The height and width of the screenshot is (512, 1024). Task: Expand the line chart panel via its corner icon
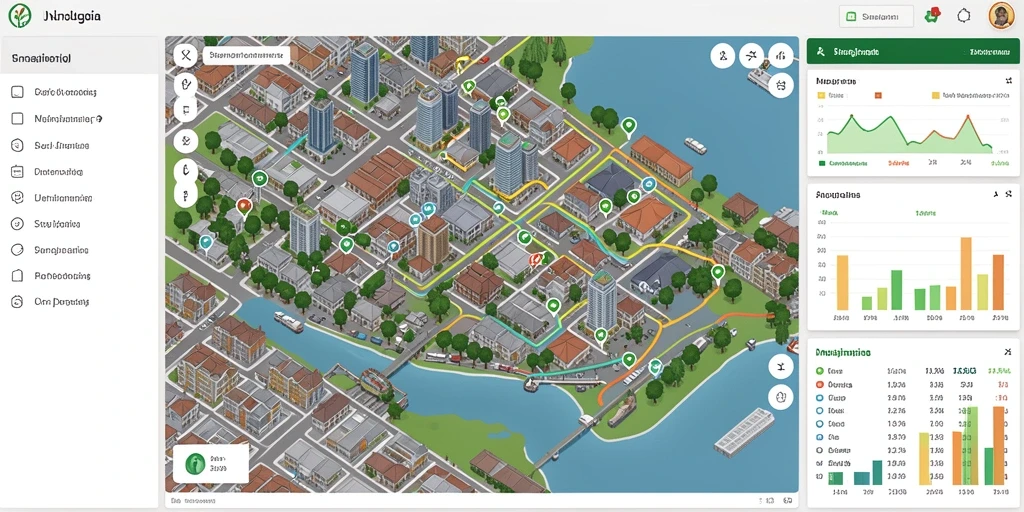1008,80
